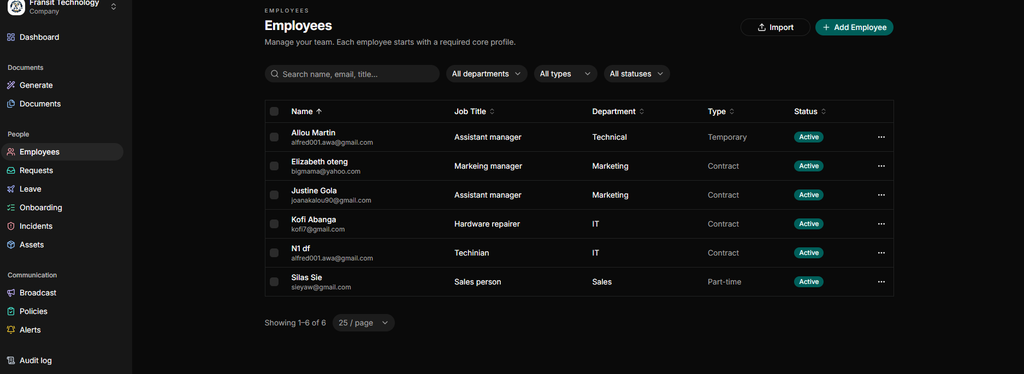Click the Policies clipboard icon
The image size is (1024, 374).
point(10,311)
